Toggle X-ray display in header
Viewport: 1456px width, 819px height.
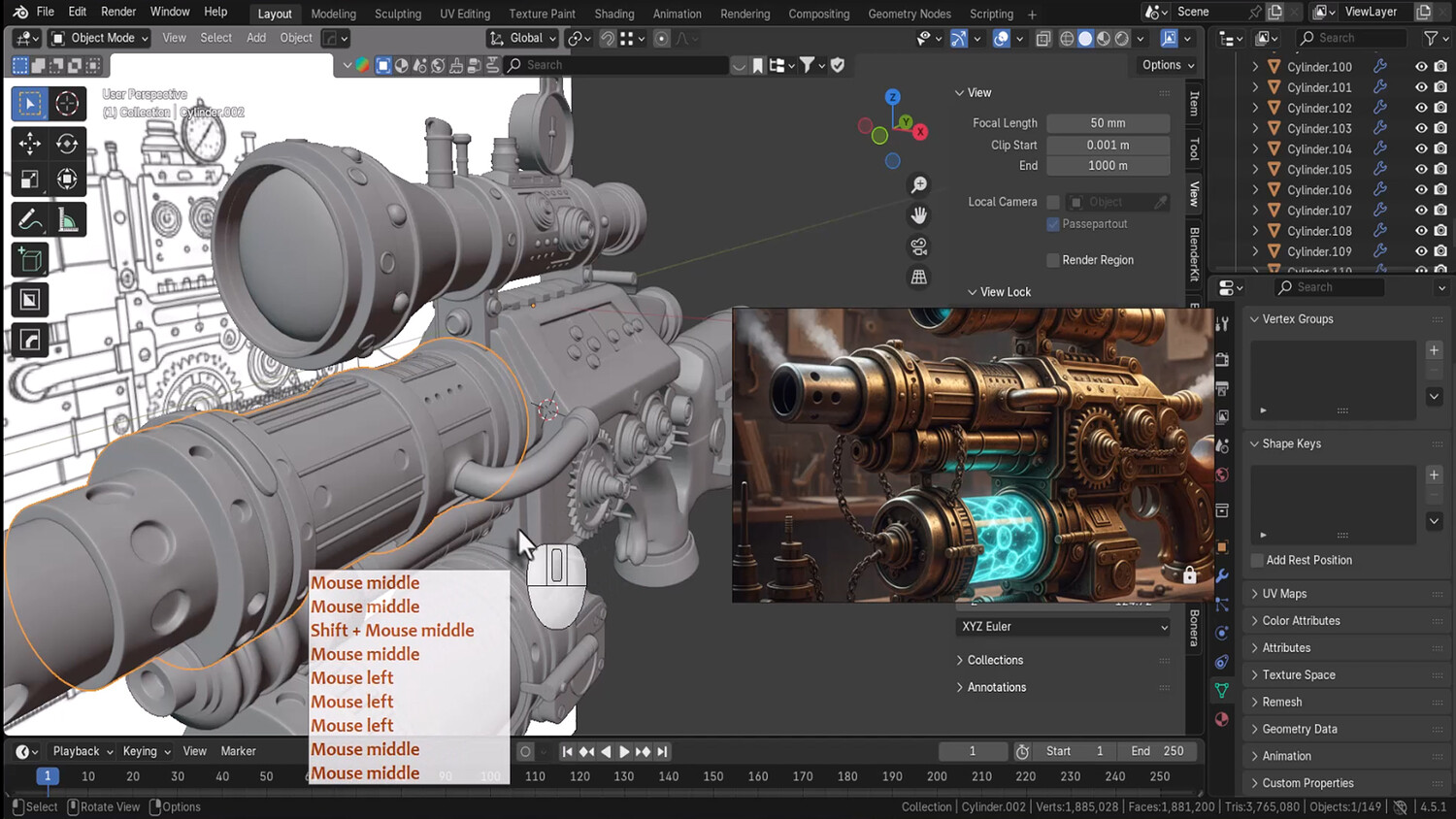click(1042, 38)
